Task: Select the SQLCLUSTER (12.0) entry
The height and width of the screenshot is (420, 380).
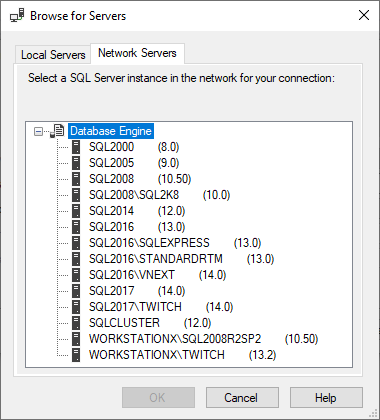Action: click(150, 323)
